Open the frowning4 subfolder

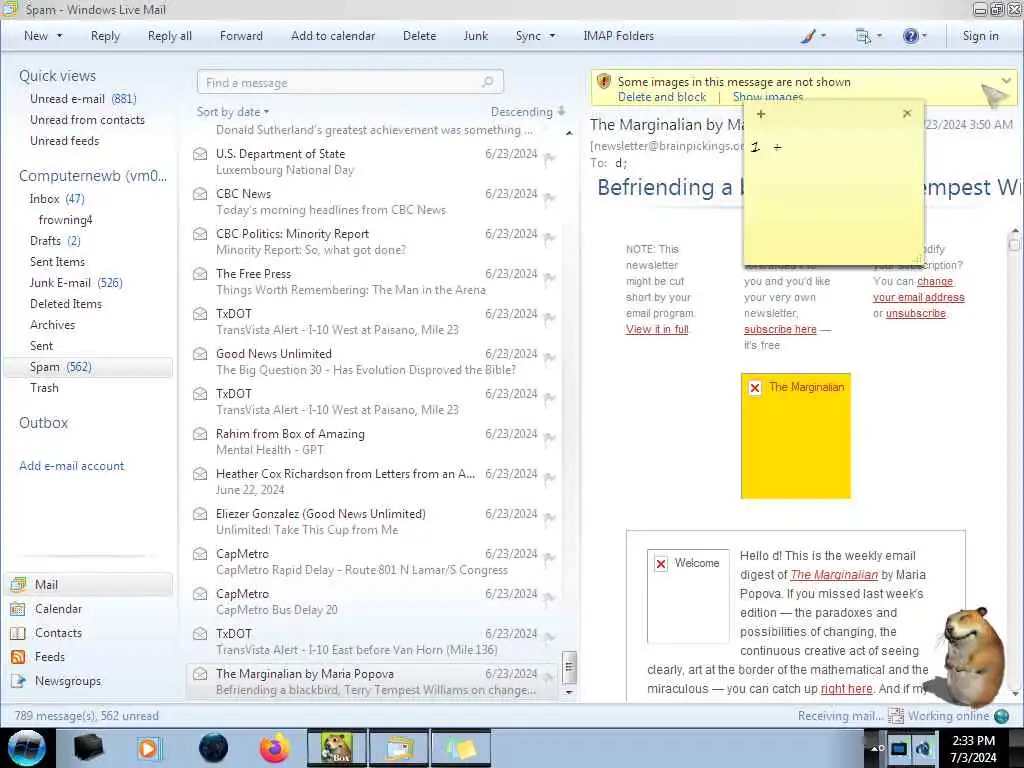click(65, 219)
